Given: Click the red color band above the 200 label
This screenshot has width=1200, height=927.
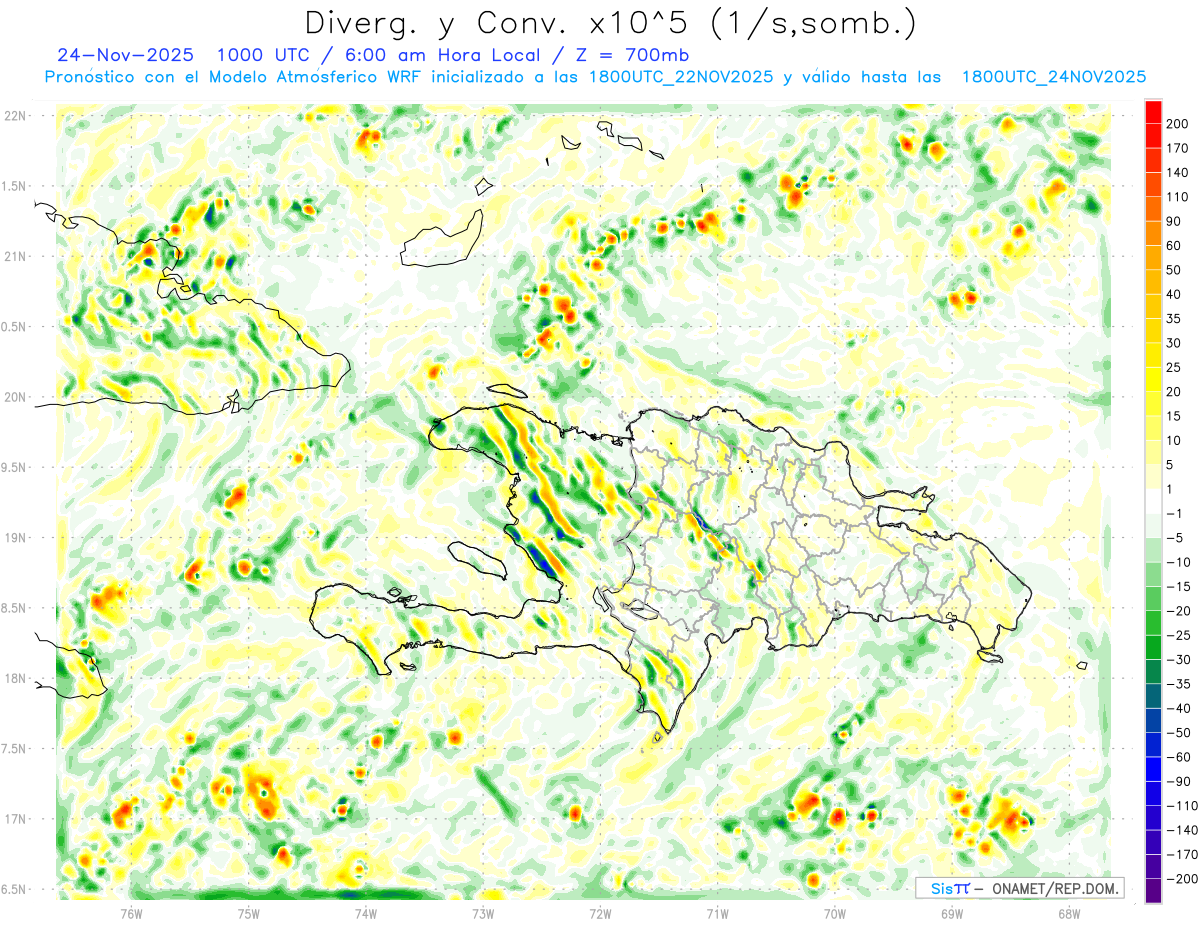Looking at the screenshot, I should click(x=1153, y=111).
